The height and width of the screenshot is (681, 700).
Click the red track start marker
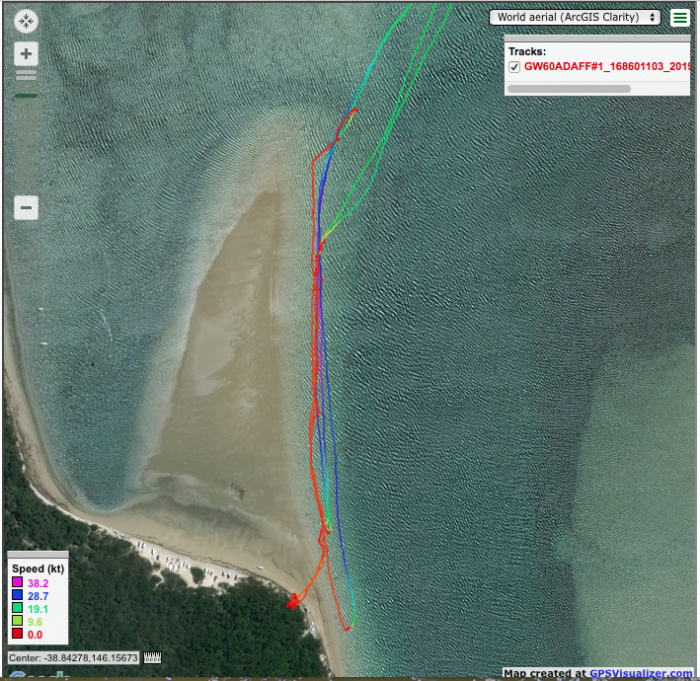pyautogui.click(x=293, y=601)
